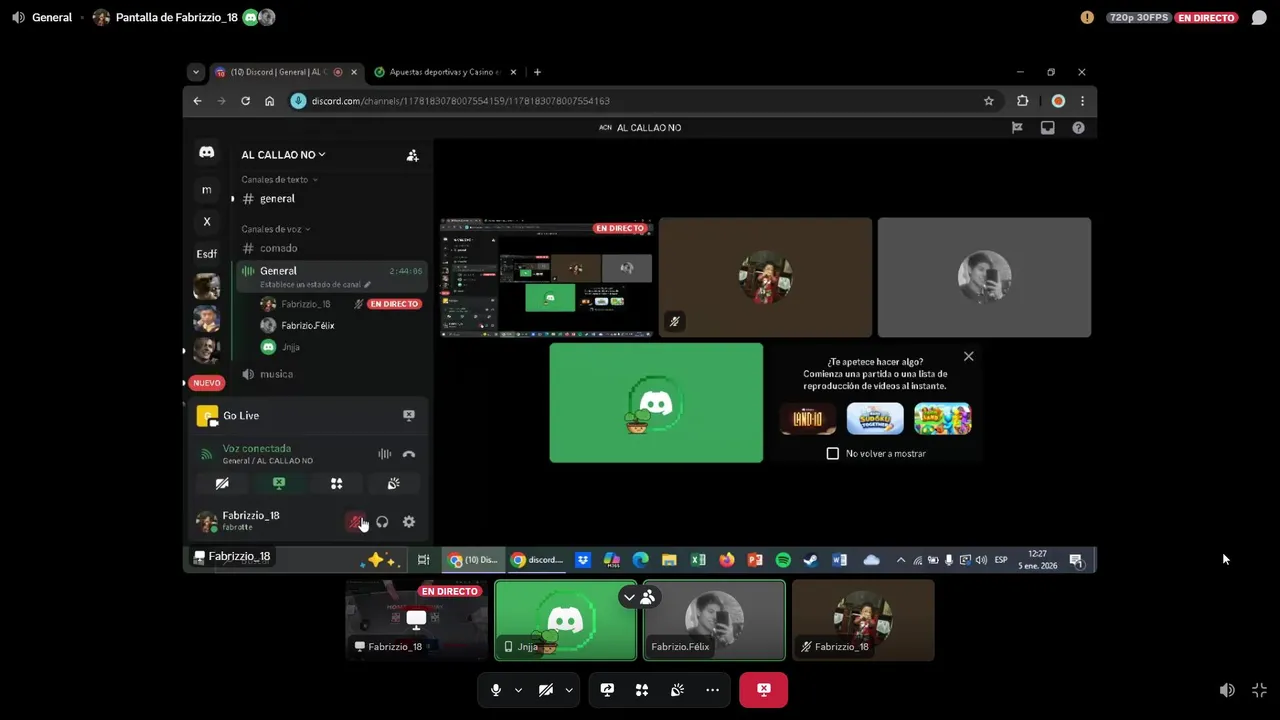Image resolution: width=1280 pixels, height=720 pixels.
Task: Select the Jnjja participant tile
Action: coord(565,620)
